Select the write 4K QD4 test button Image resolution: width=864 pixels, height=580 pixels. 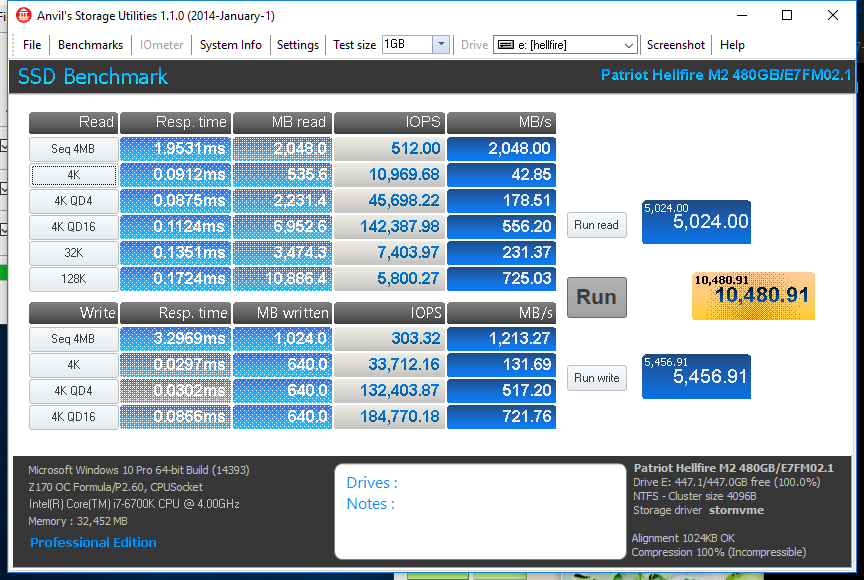tap(74, 391)
